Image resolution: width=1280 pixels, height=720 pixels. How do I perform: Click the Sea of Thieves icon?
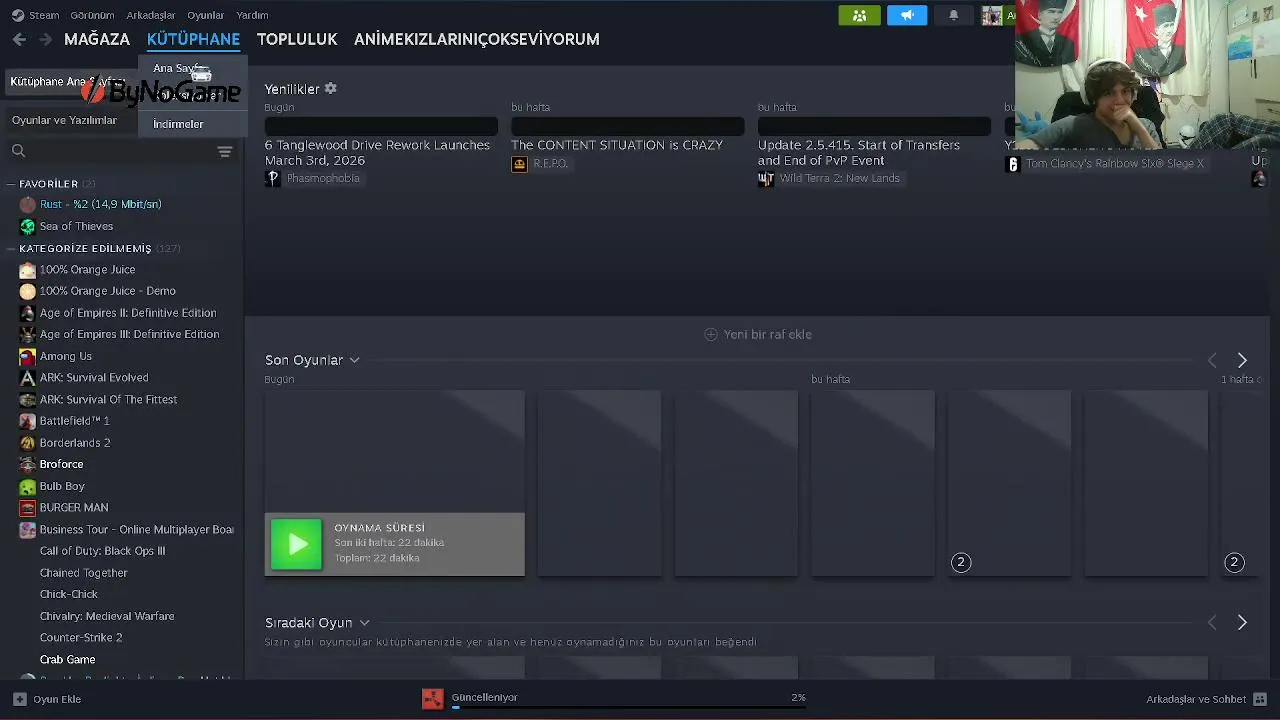(x=28, y=226)
